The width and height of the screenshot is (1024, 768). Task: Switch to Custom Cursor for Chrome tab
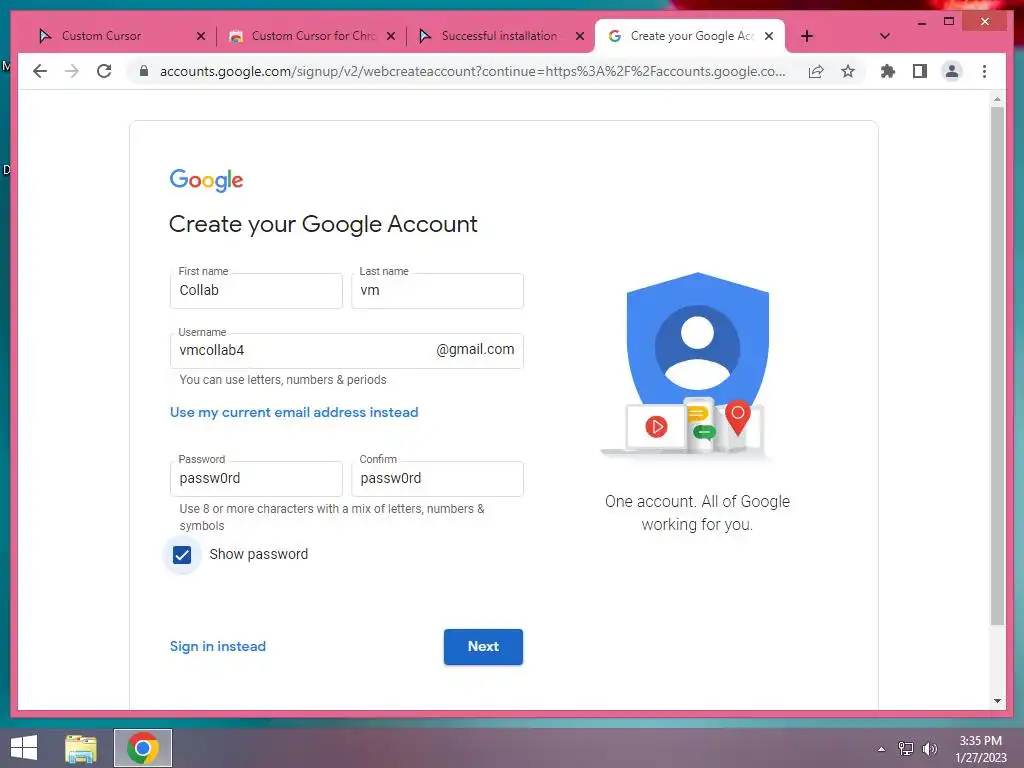[310, 36]
